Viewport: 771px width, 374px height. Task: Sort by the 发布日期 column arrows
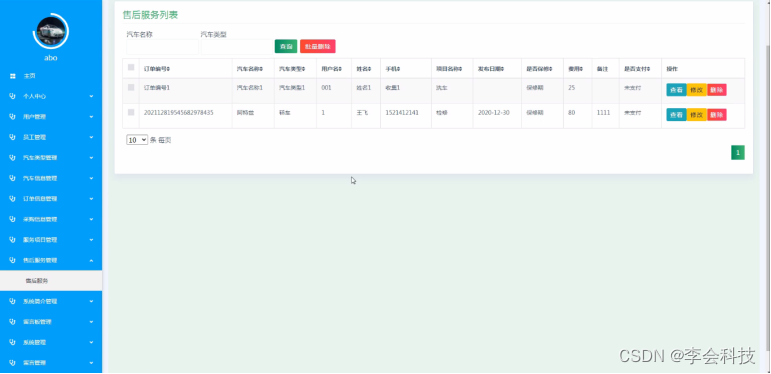(x=503, y=69)
